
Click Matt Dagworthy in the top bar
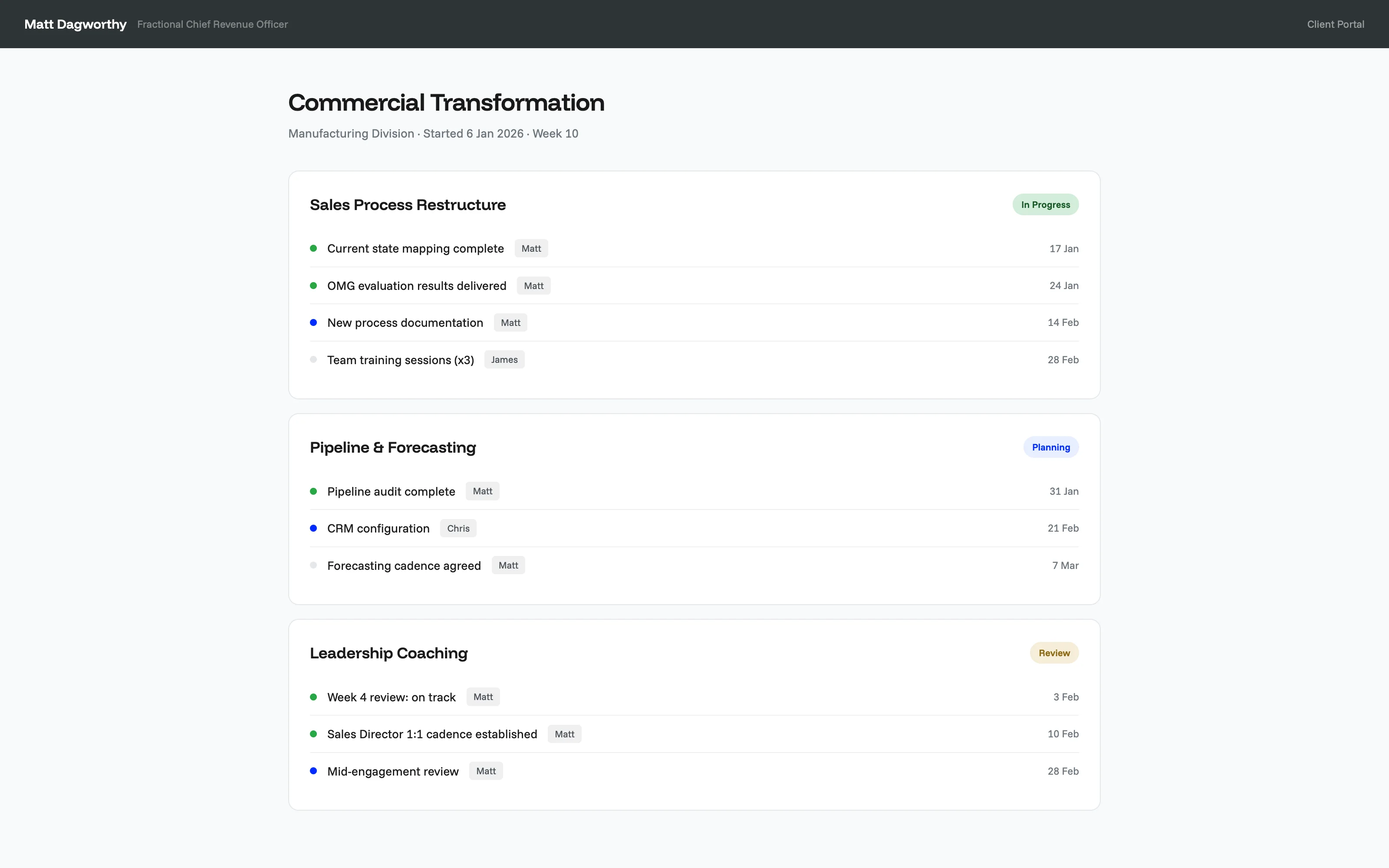coord(75,24)
